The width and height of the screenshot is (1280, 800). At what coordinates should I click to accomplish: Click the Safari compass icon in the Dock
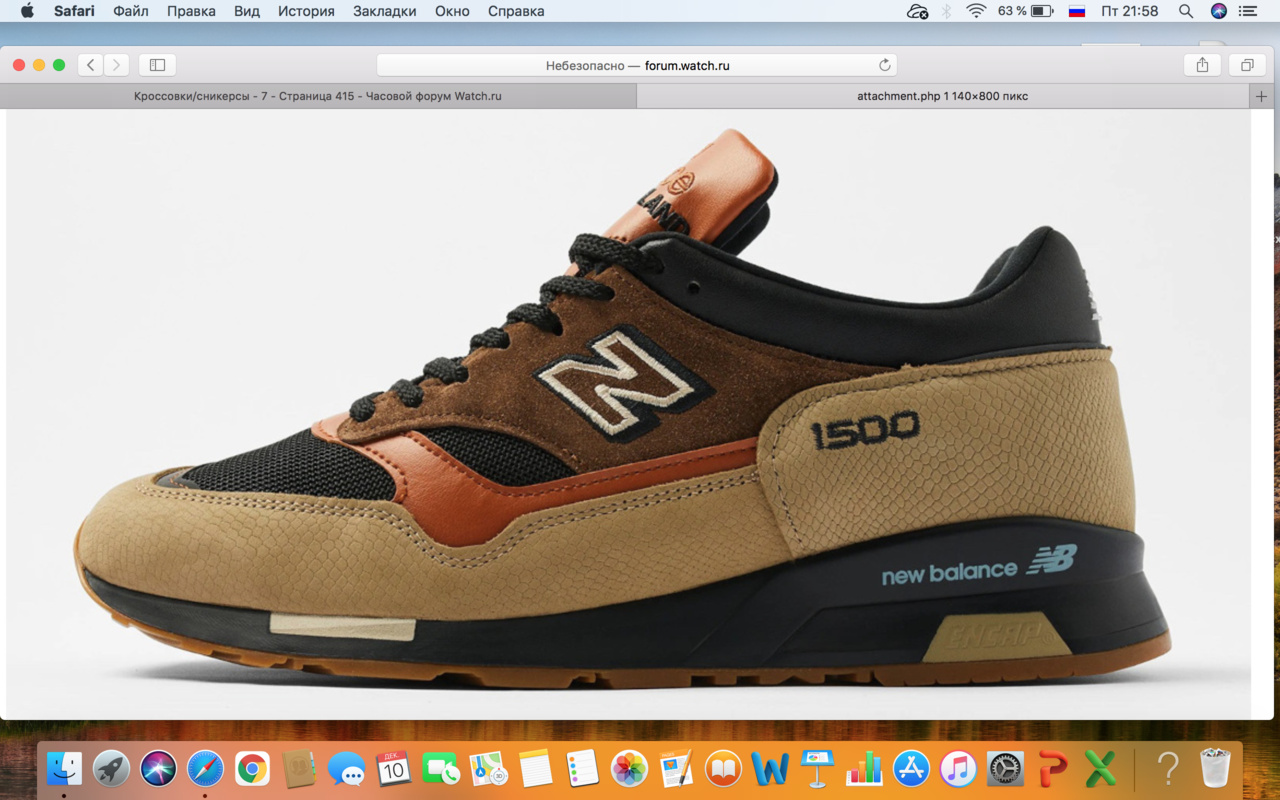[x=205, y=768]
